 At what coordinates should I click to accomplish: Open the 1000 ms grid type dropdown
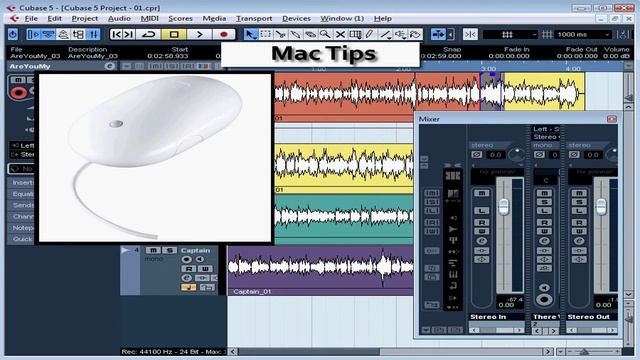click(584, 35)
